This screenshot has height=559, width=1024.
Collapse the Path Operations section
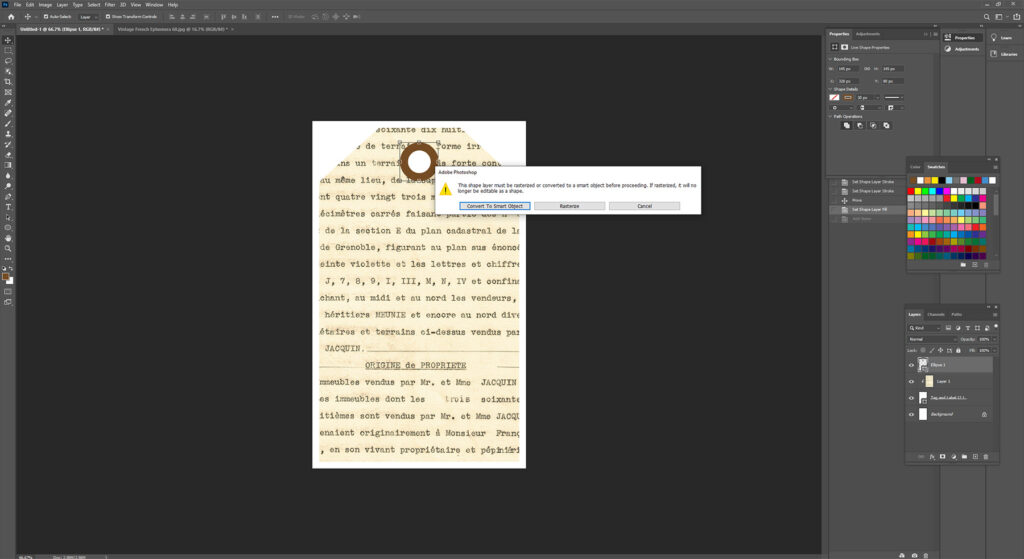(x=830, y=116)
